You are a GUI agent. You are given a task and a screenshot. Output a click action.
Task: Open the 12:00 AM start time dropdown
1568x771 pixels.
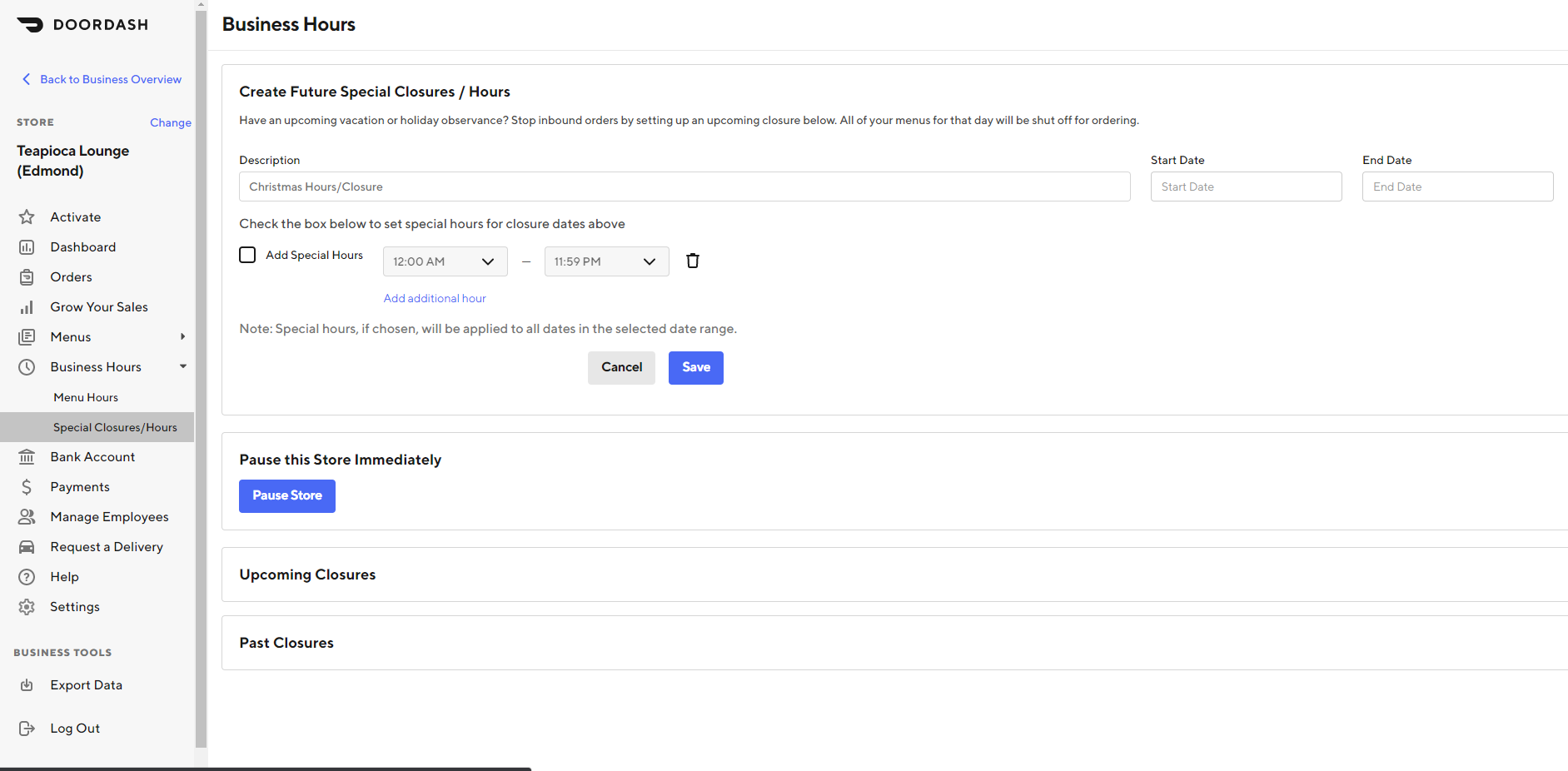[445, 261]
